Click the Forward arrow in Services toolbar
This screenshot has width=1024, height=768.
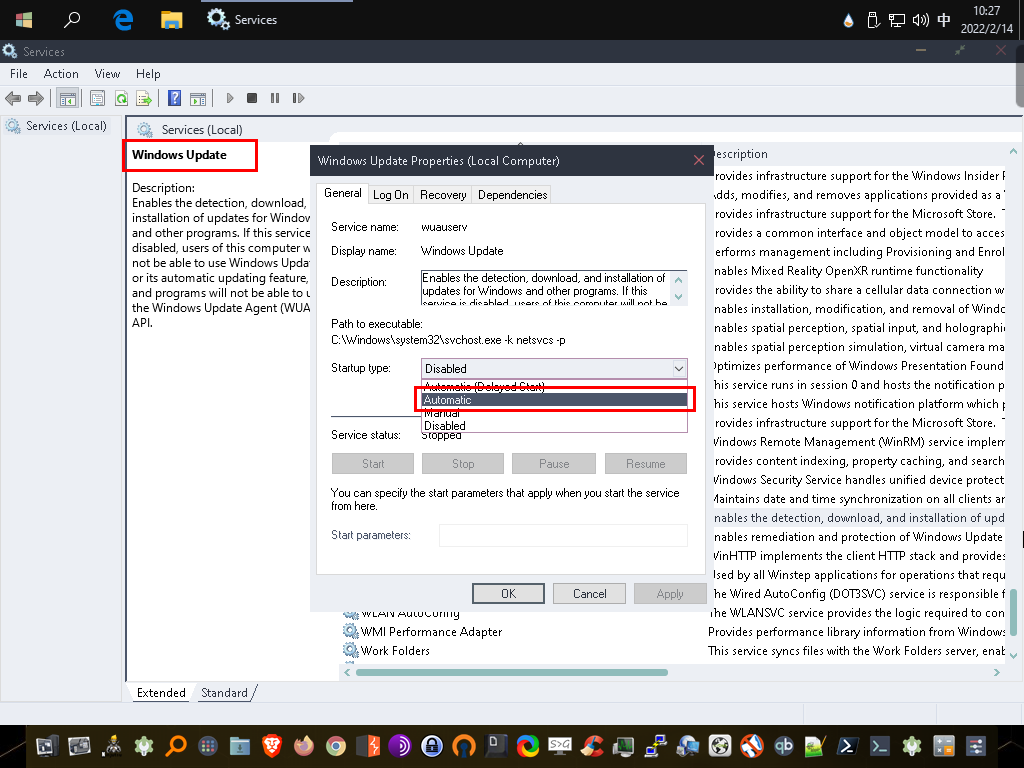click(36, 99)
